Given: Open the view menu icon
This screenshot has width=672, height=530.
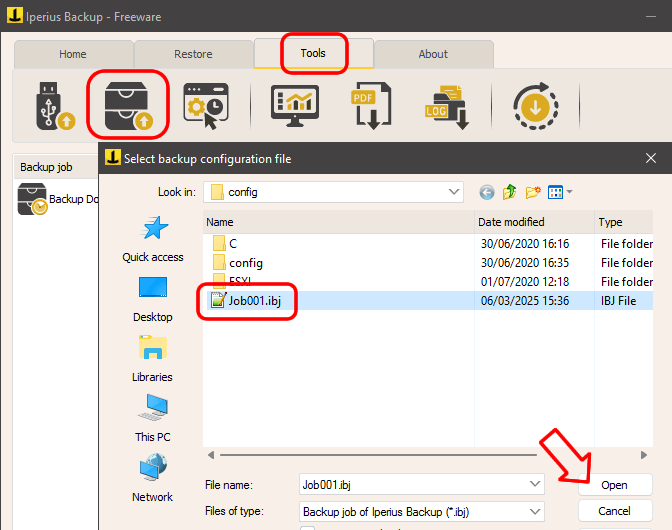Looking at the screenshot, I should click(x=555, y=192).
